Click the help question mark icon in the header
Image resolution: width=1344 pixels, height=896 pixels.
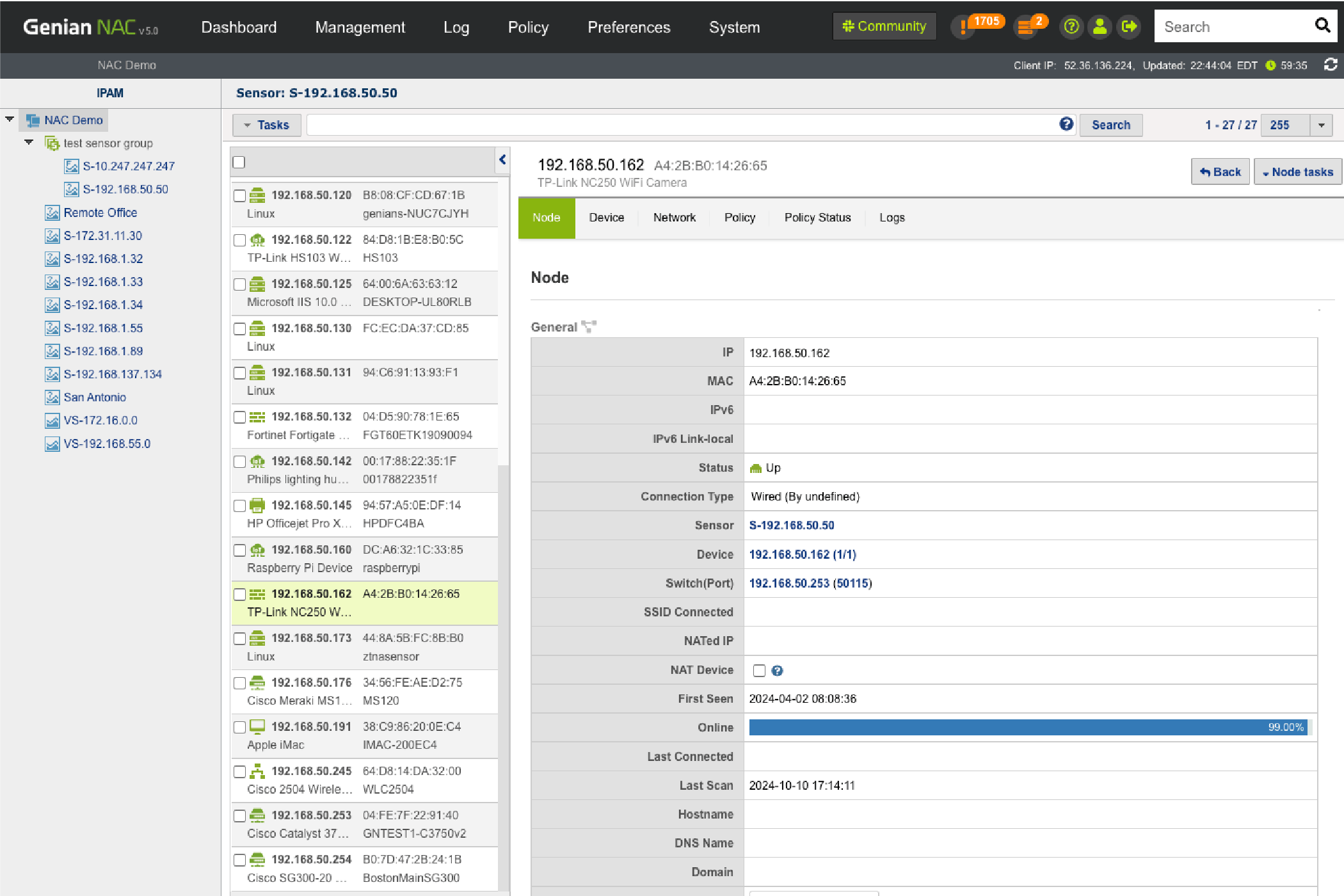(x=1071, y=27)
